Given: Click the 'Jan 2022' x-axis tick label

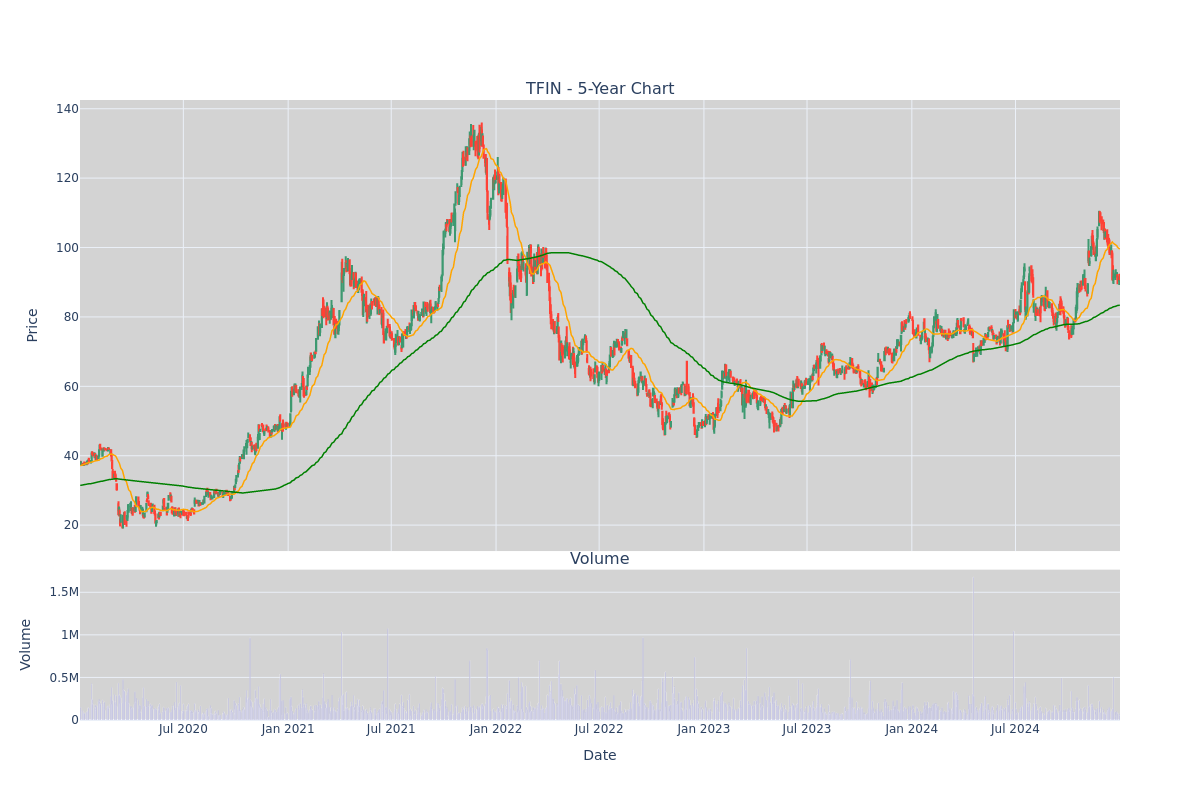Looking at the screenshot, I should click(496, 729).
